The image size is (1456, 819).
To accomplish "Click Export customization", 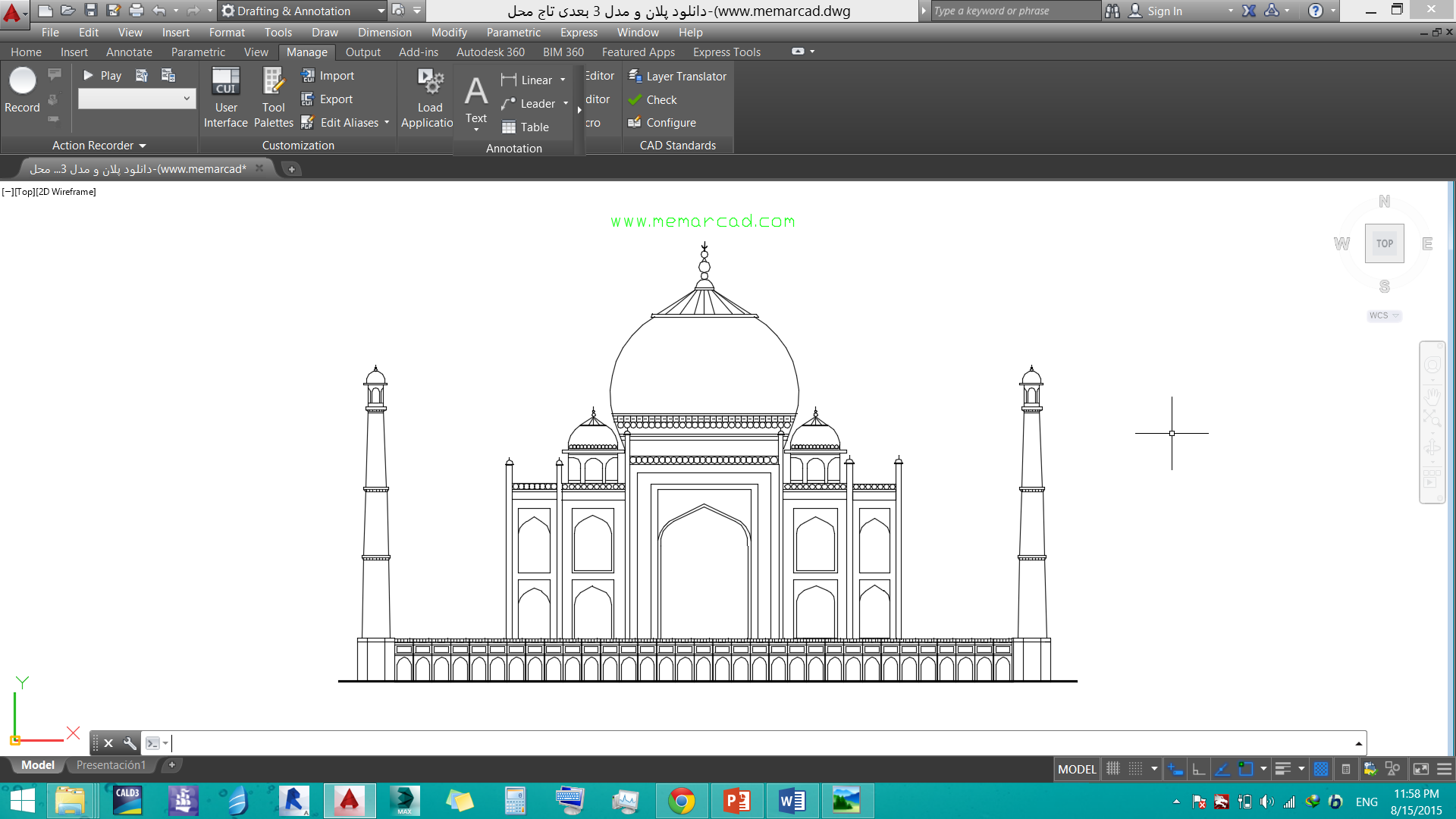I will pos(327,99).
